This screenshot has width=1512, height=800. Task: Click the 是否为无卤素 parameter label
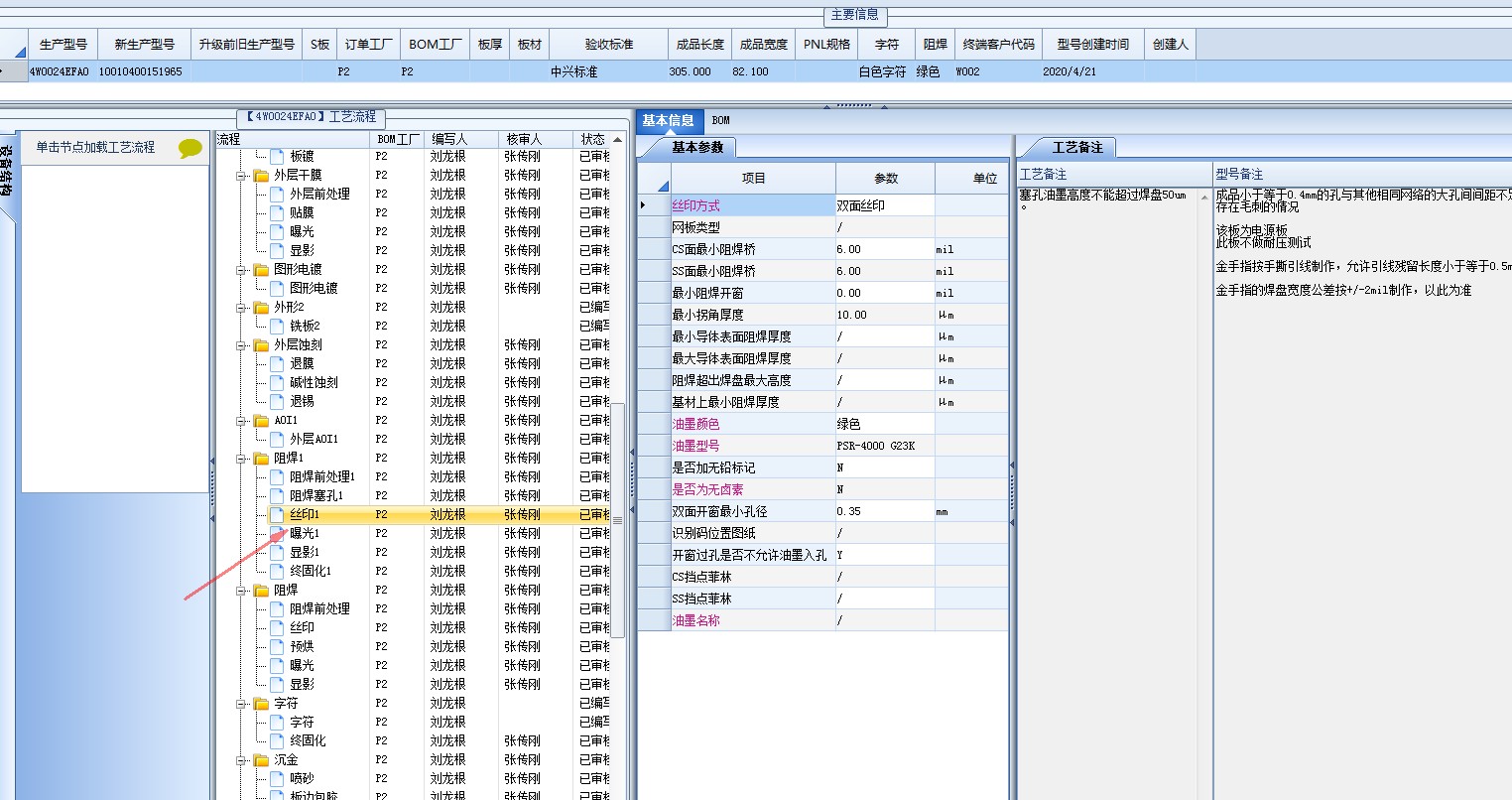pyautogui.click(x=707, y=489)
